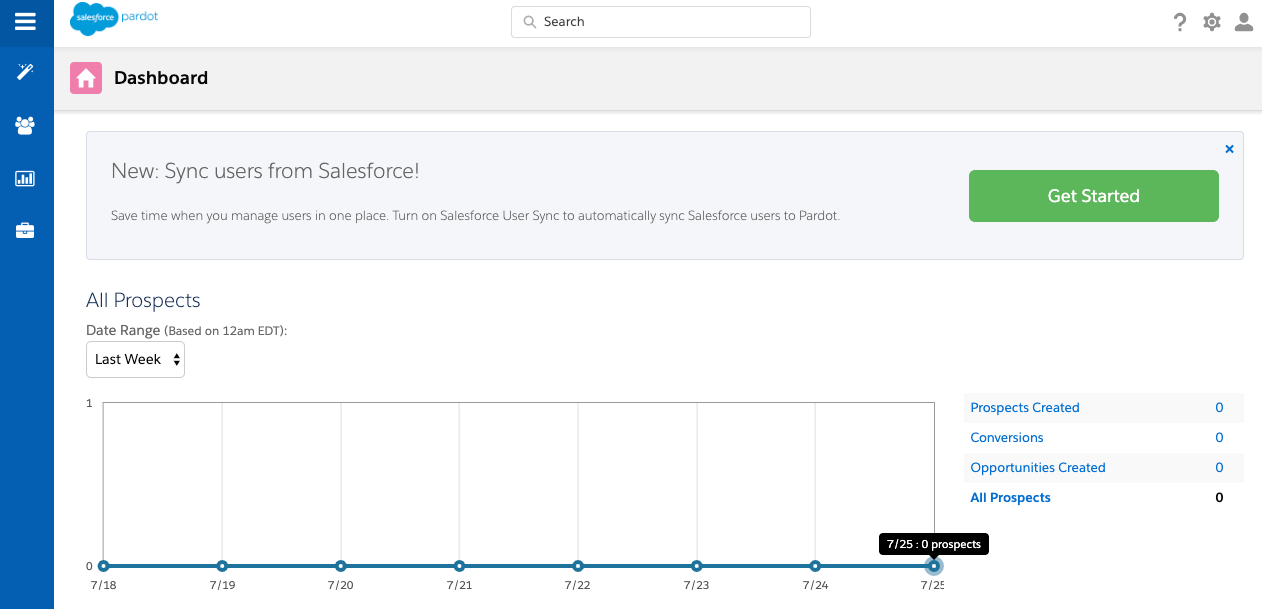Click the help question mark icon
Screen dimensions: 1262x609
[x=1180, y=22]
